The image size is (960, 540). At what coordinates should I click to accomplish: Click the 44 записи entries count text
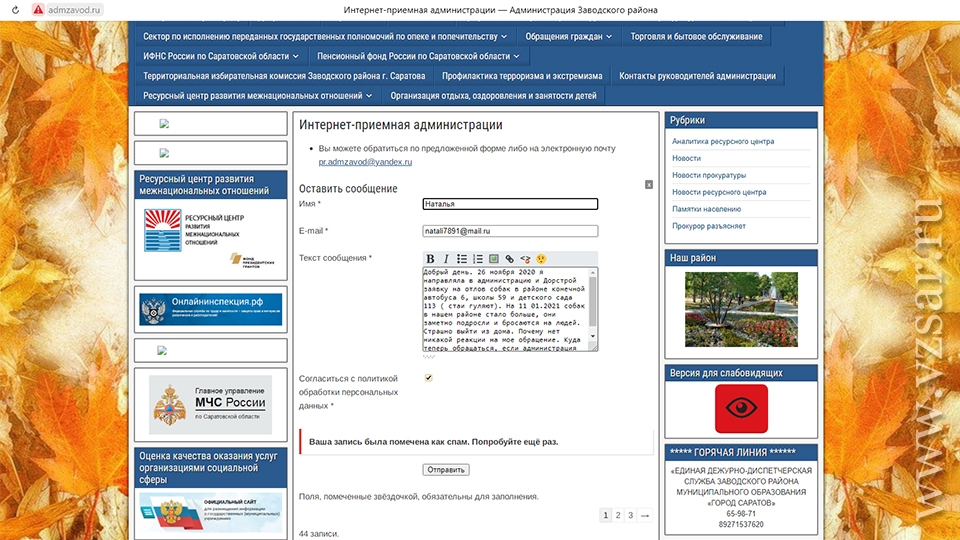tap(318, 534)
